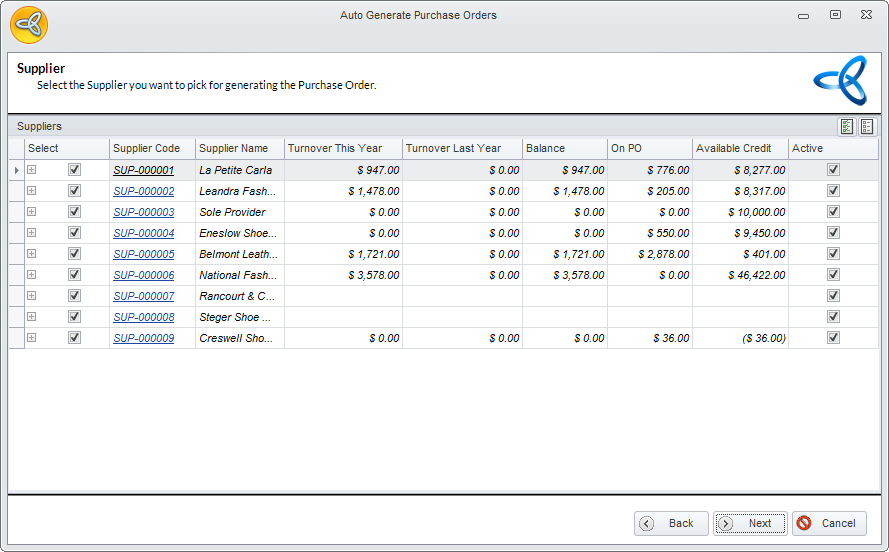Click National Fashion Turnover This Year cell
Viewport: 889px width, 552px height.
tap(343, 275)
